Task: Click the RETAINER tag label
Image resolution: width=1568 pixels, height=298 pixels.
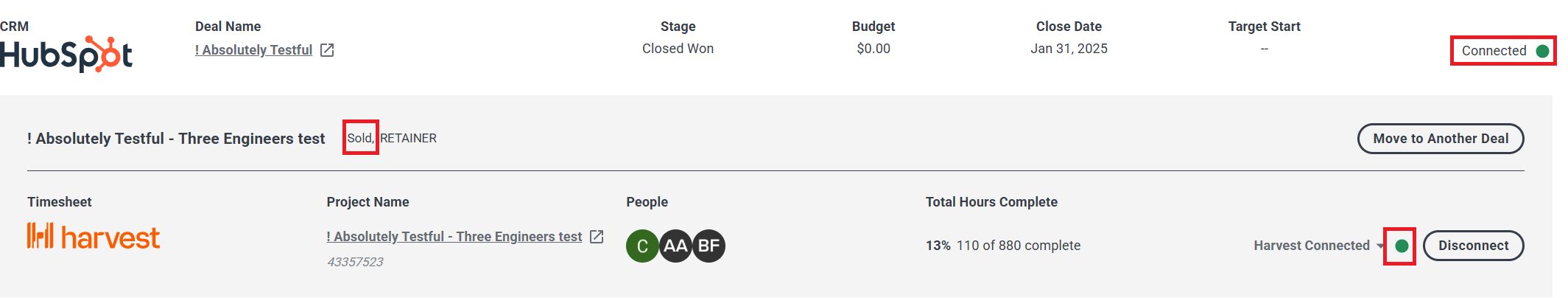Action: tap(408, 138)
